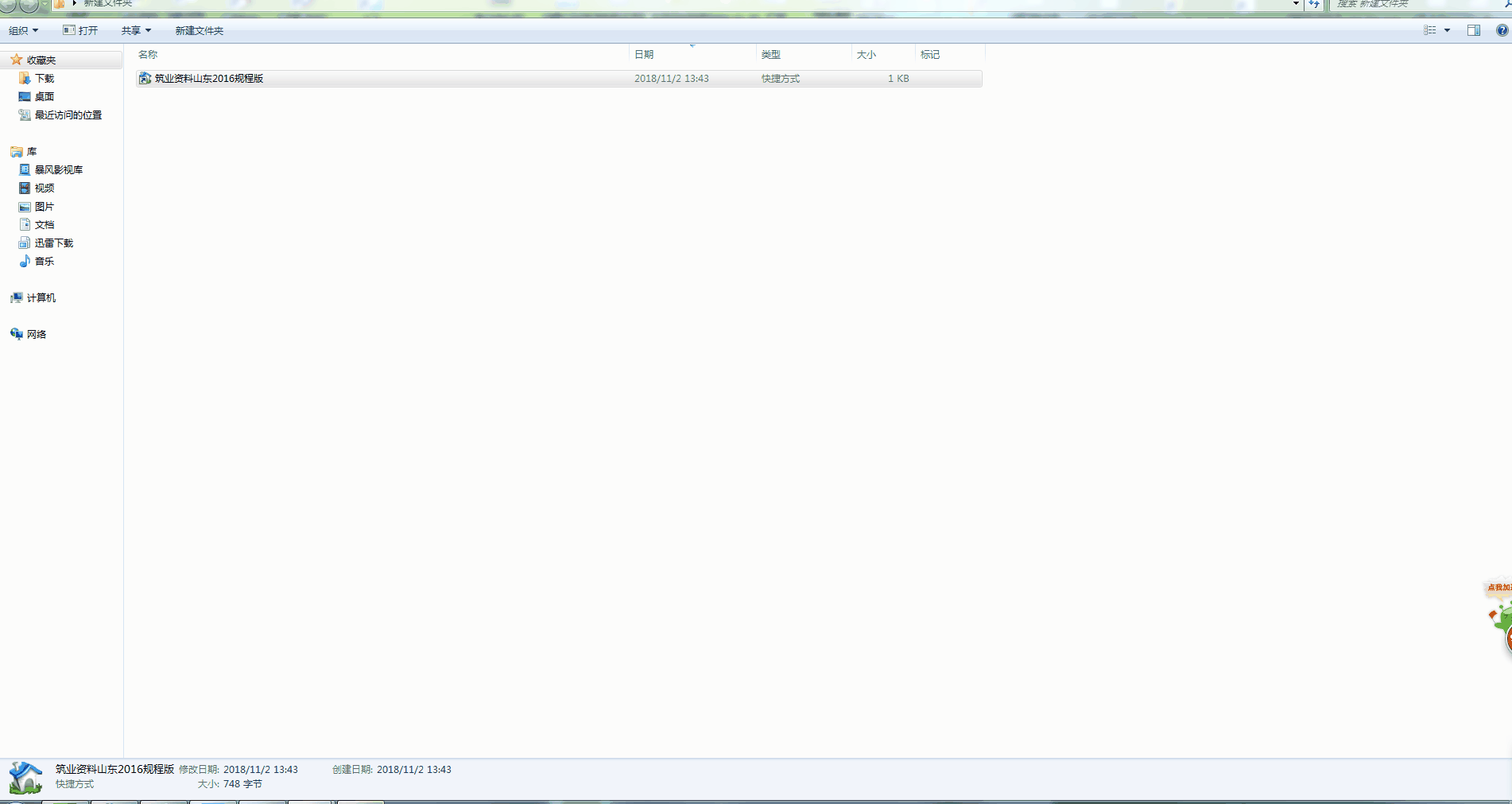Sort files by the 名称 column header

(148, 54)
